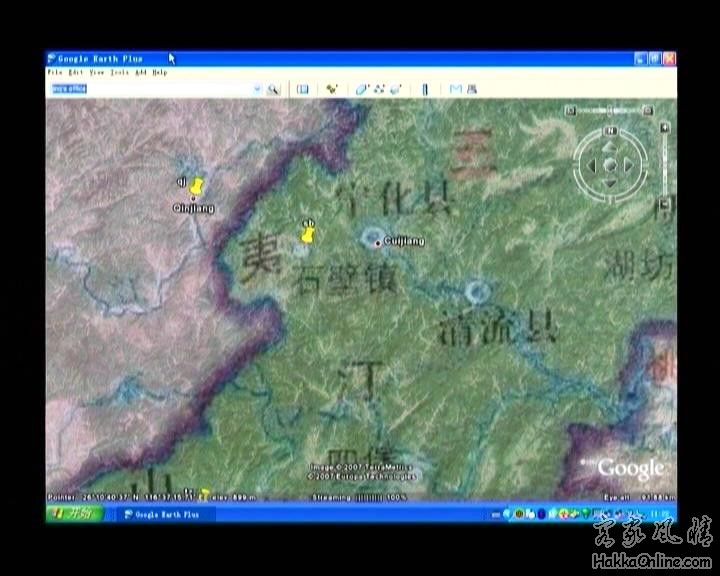Click the pan right arrow on navigator

pyautogui.click(x=628, y=165)
